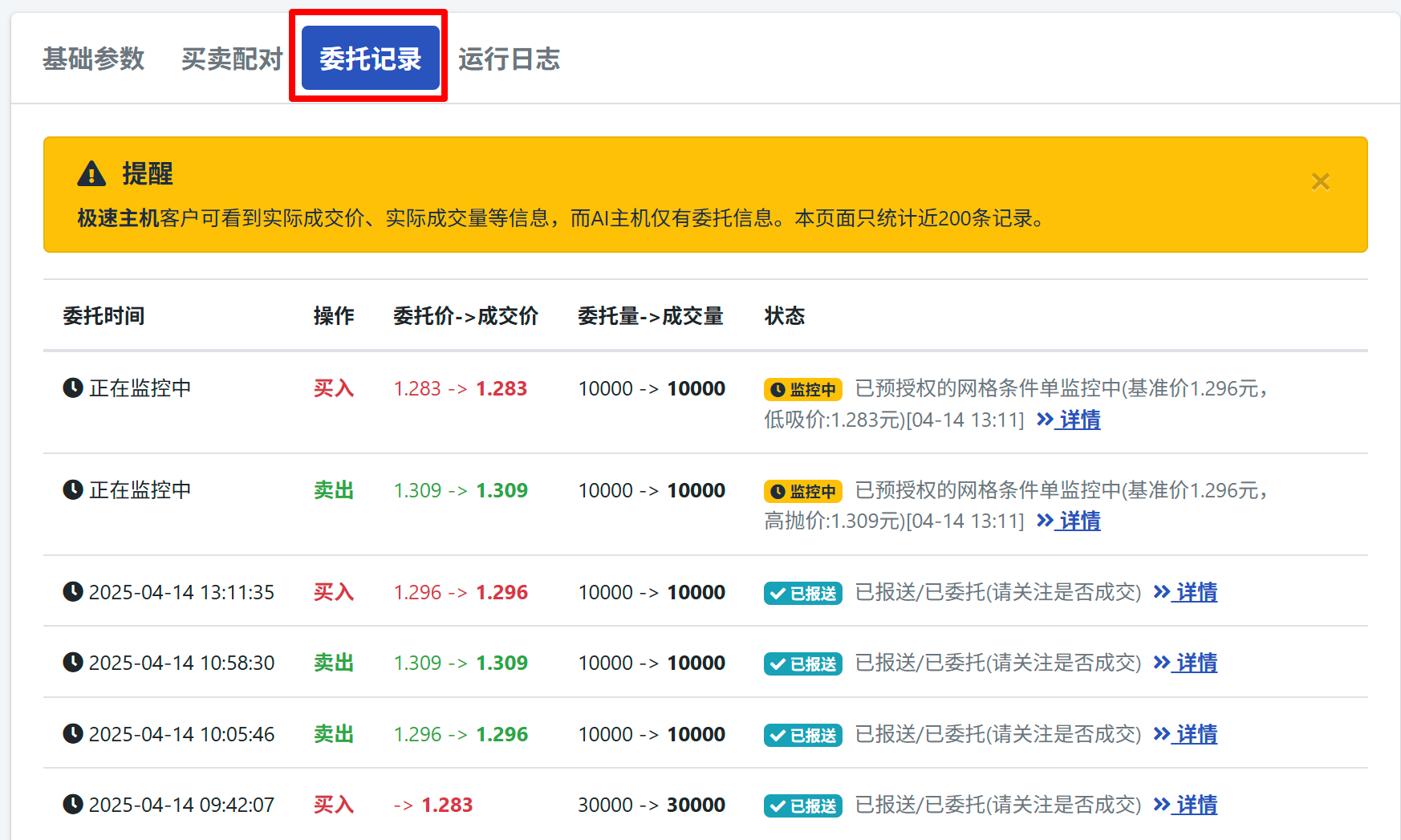The image size is (1401, 840).
Task: Click the 委托时间 column header
Action: (104, 316)
